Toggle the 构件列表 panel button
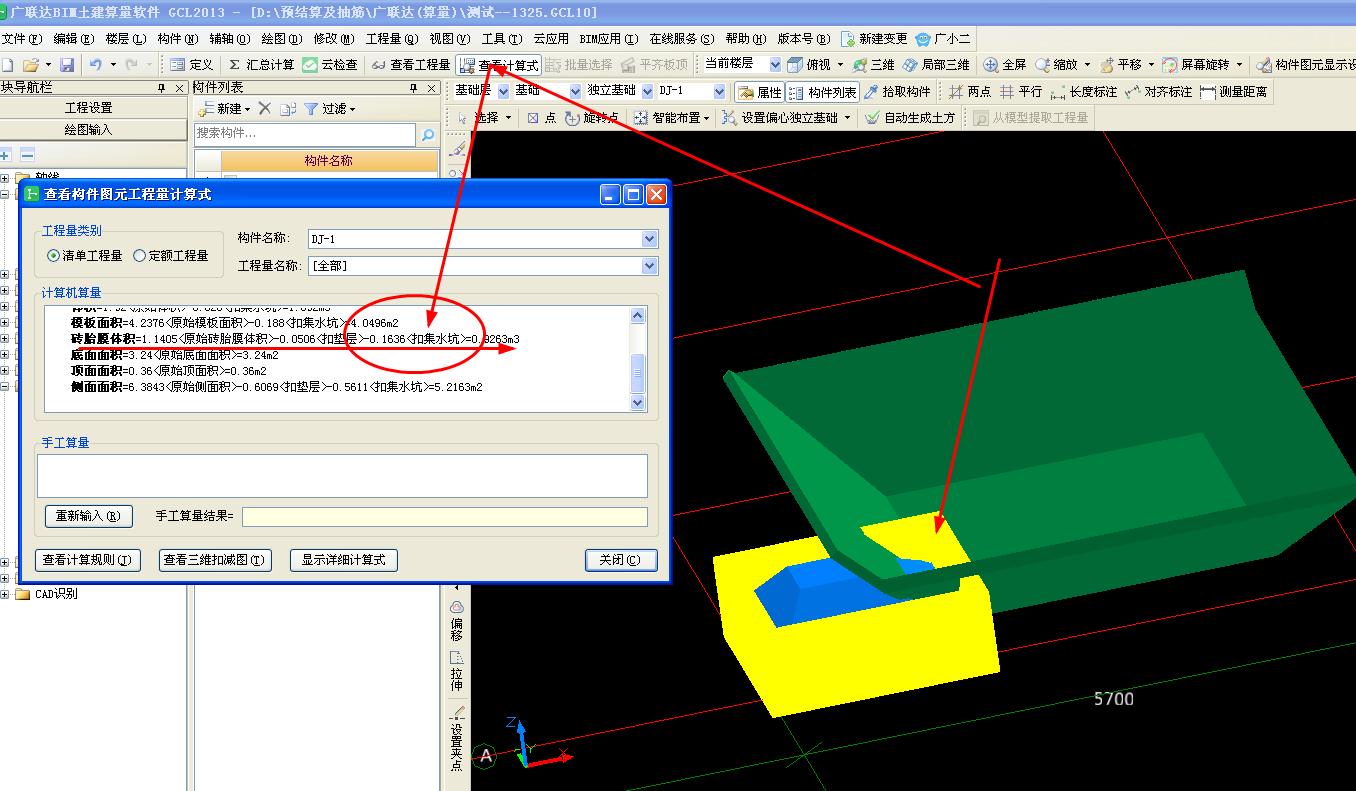 coord(822,92)
